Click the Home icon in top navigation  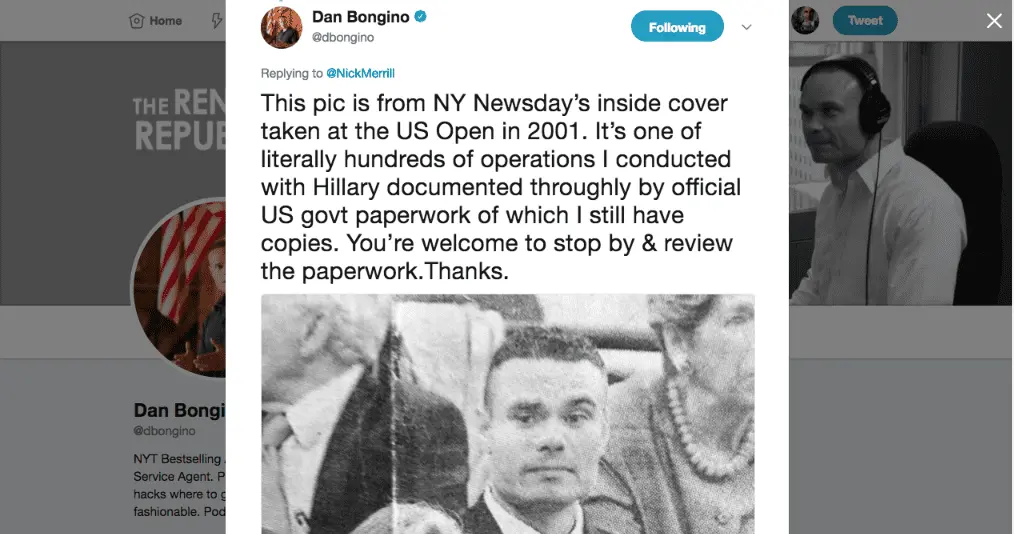coord(136,21)
